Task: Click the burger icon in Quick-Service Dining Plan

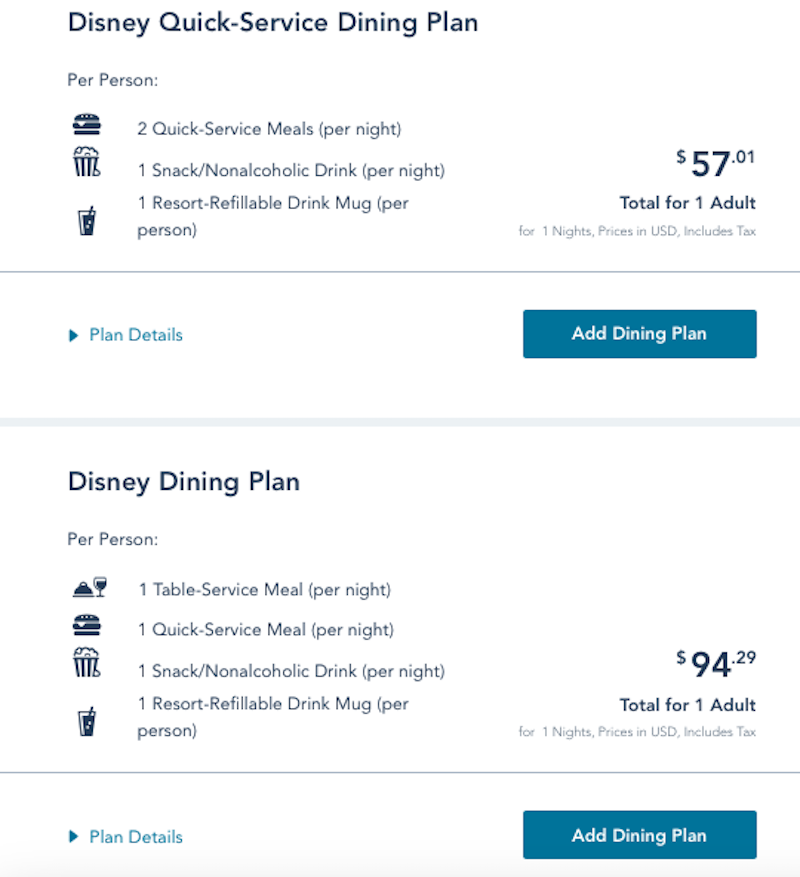Action: point(87,125)
